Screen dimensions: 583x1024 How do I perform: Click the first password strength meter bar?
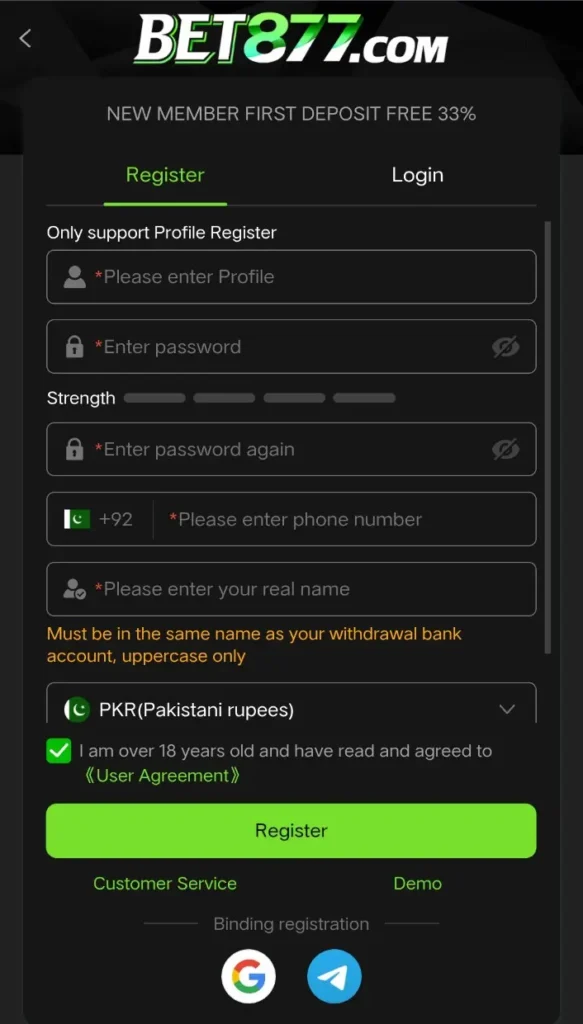[153, 397]
